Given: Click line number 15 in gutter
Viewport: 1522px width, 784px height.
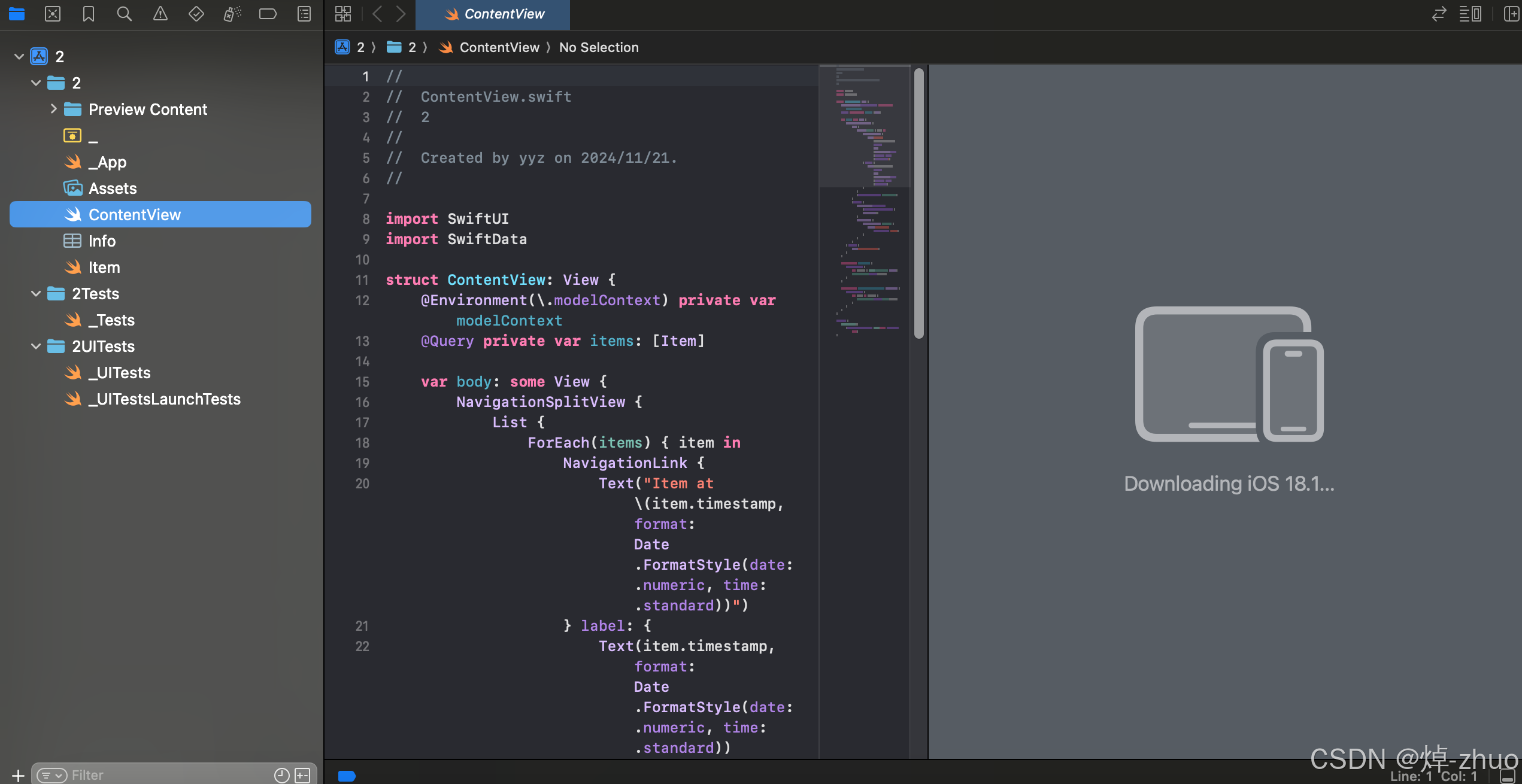Looking at the screenshot, I should point(362,382).
